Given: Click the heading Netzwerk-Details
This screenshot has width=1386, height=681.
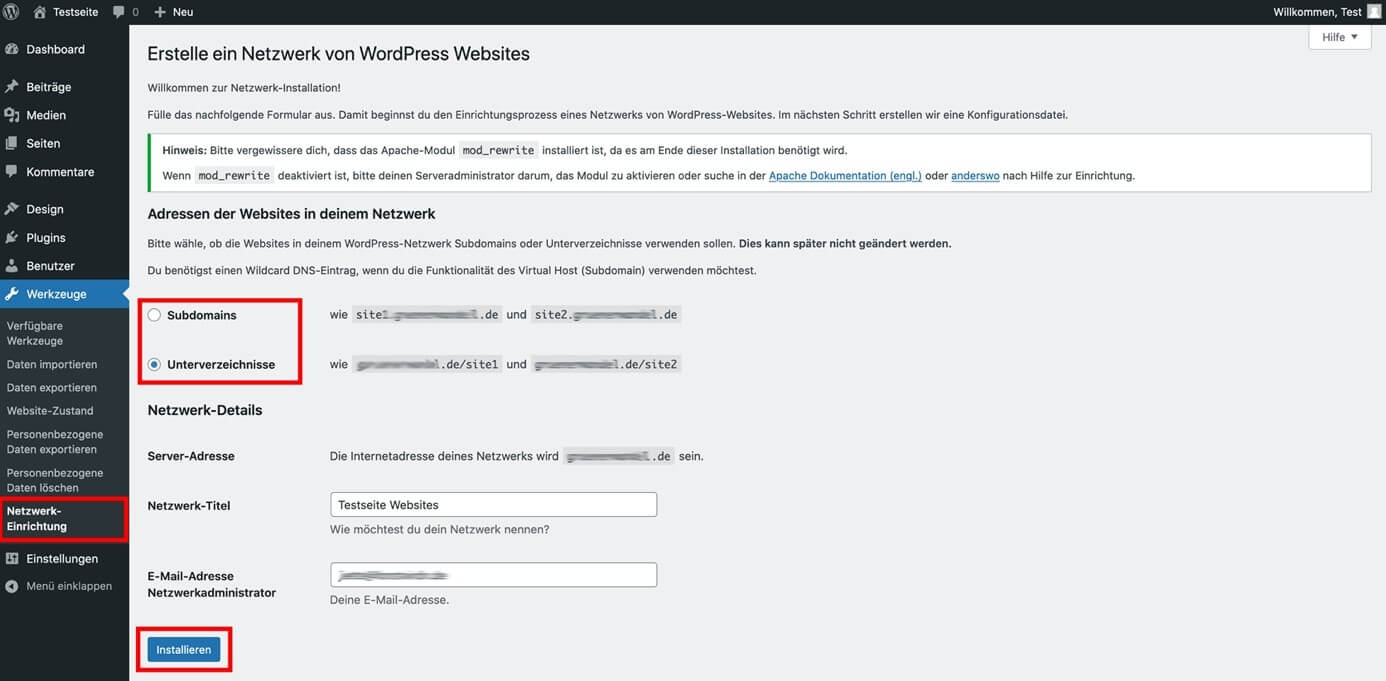Looking at the screenshot, I should coord(205,410).
